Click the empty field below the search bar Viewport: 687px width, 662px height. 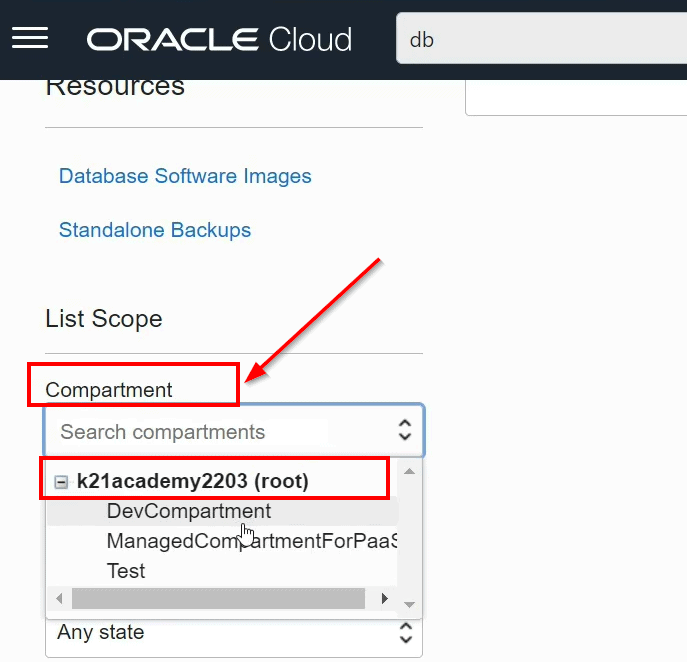tap(576, 97)
